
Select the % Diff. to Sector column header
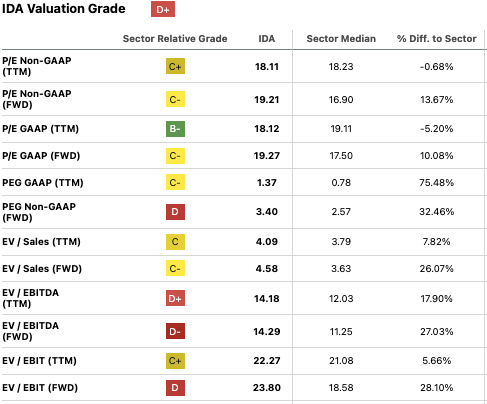coord(436,39)
